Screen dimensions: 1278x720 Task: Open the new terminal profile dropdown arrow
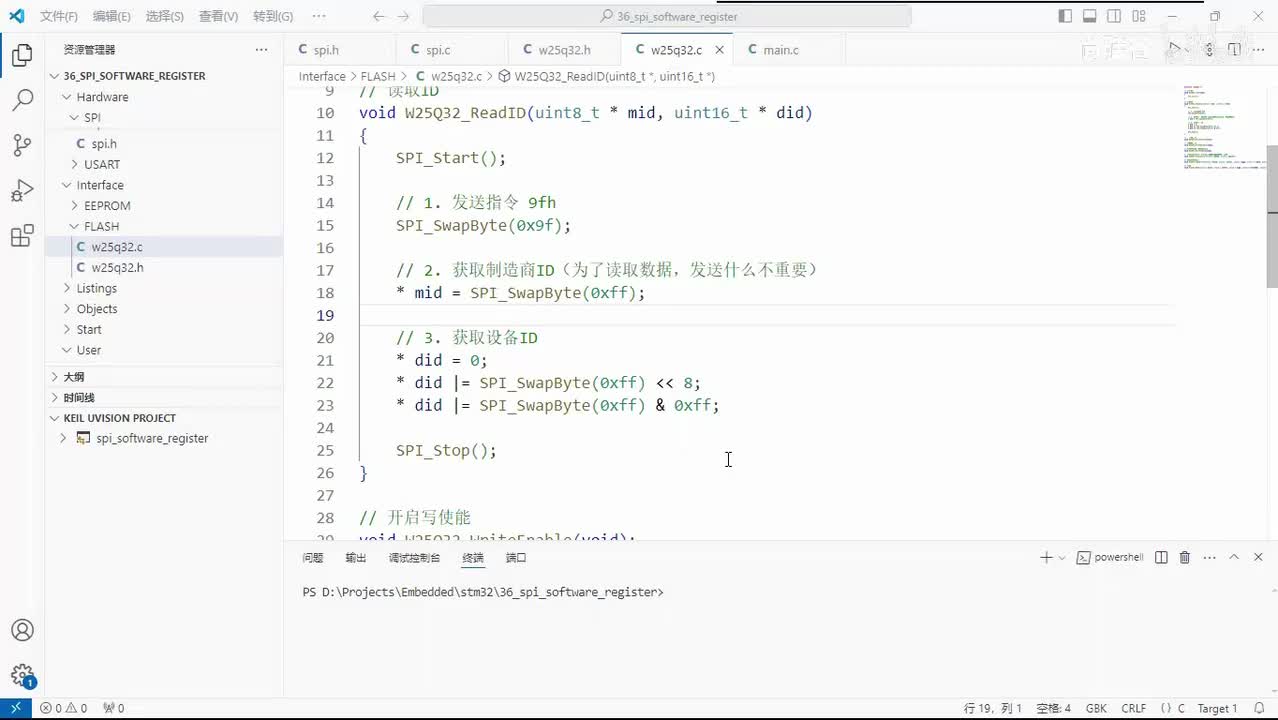(x=1062, y=557)
